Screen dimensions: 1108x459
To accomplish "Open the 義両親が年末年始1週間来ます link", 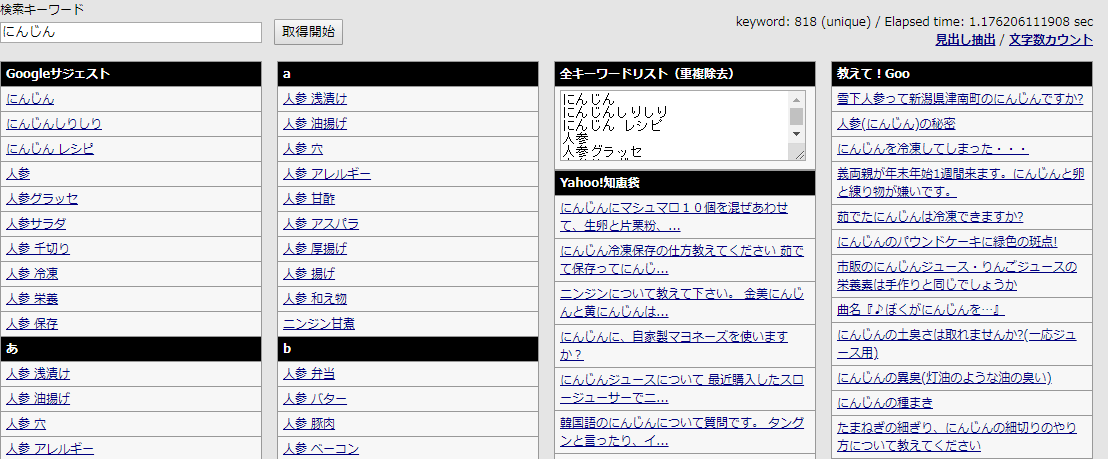I will coord(959,182).
